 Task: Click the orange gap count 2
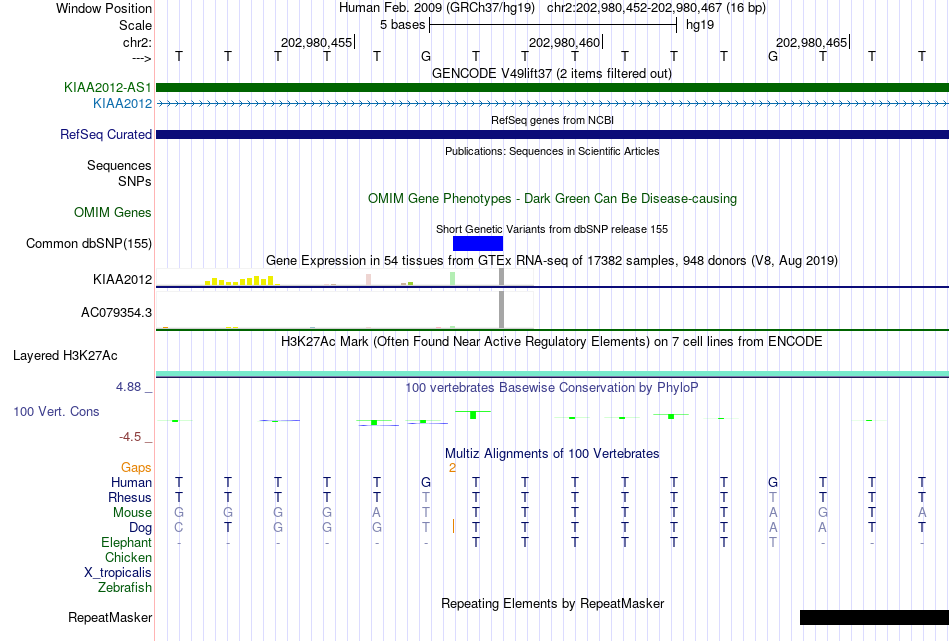pos(452,468)
